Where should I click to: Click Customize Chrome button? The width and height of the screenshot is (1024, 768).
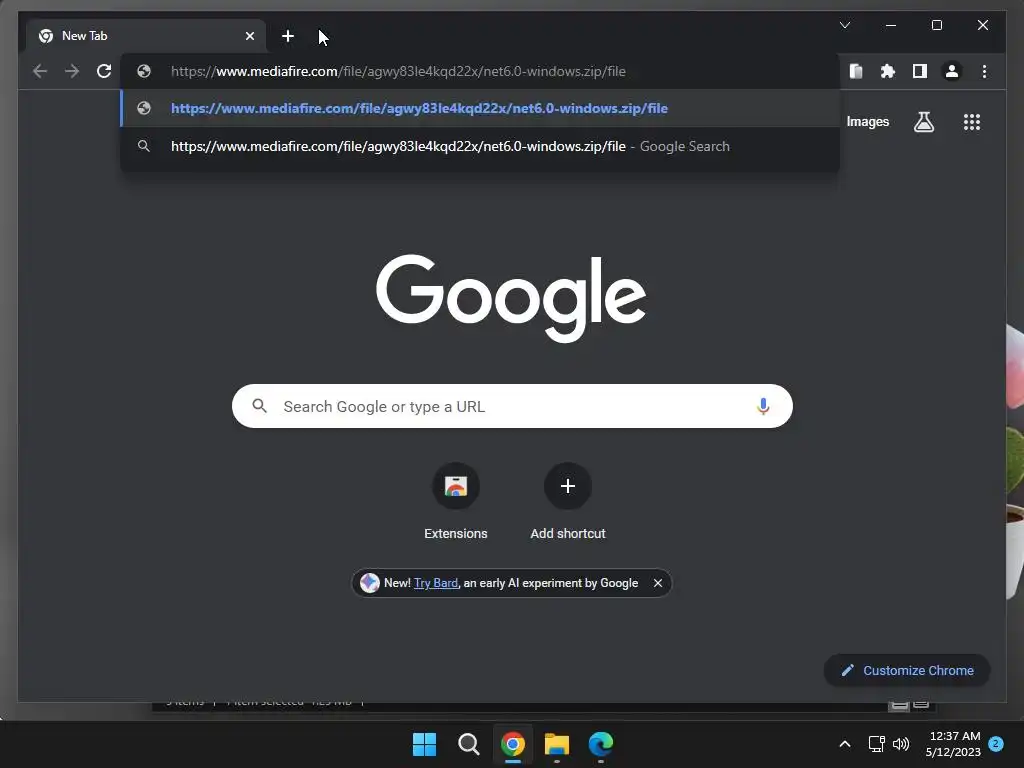point(907,671)
